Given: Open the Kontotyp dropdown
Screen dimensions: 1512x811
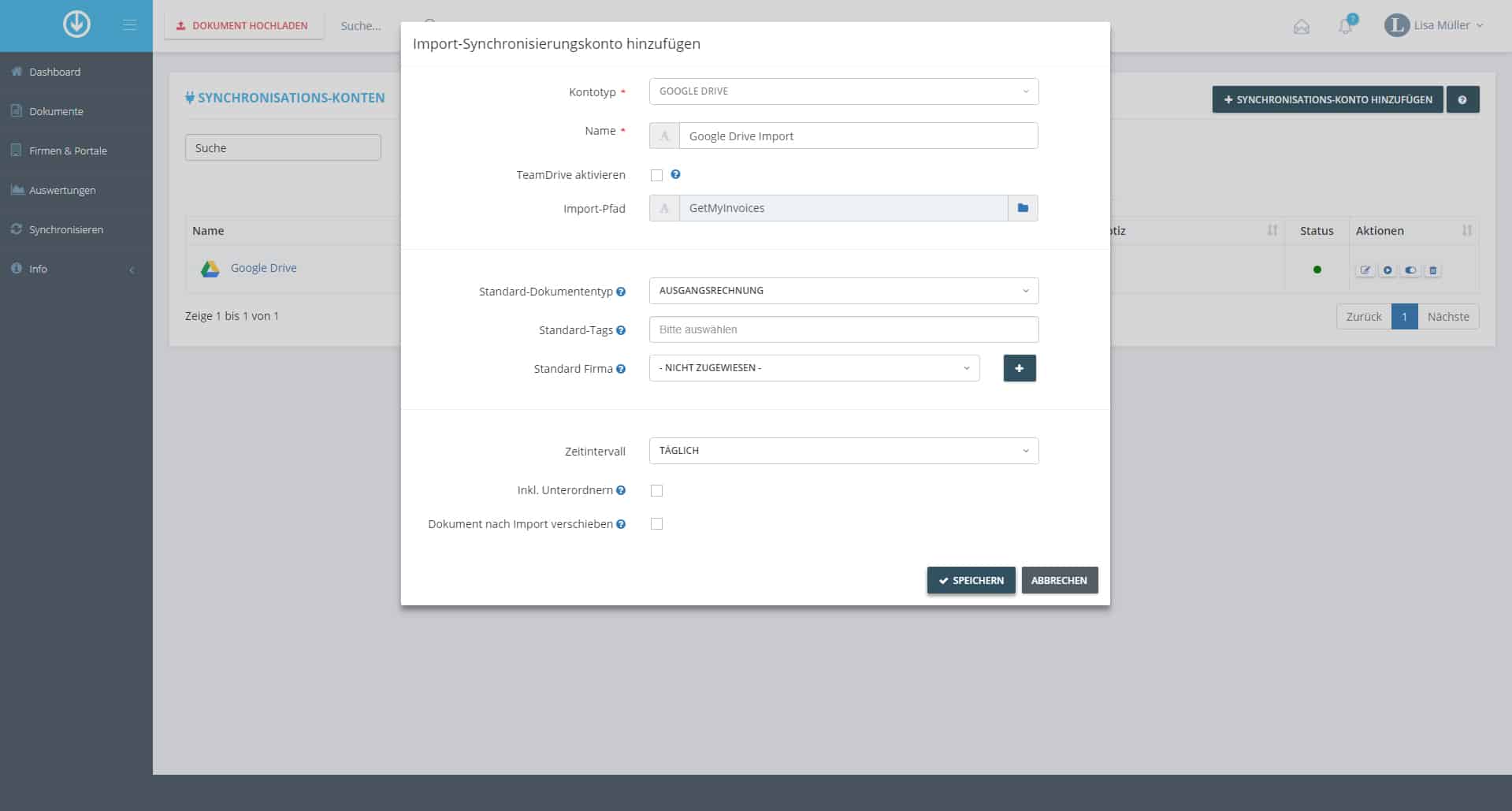Looking at the screenshot, I should point(844,91).
